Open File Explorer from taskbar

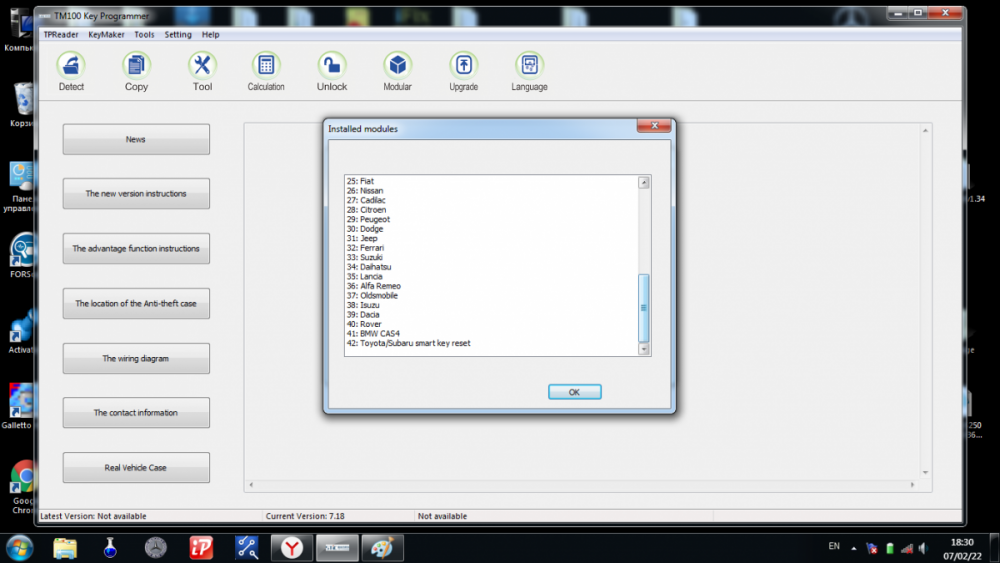[x=65, y=548]
